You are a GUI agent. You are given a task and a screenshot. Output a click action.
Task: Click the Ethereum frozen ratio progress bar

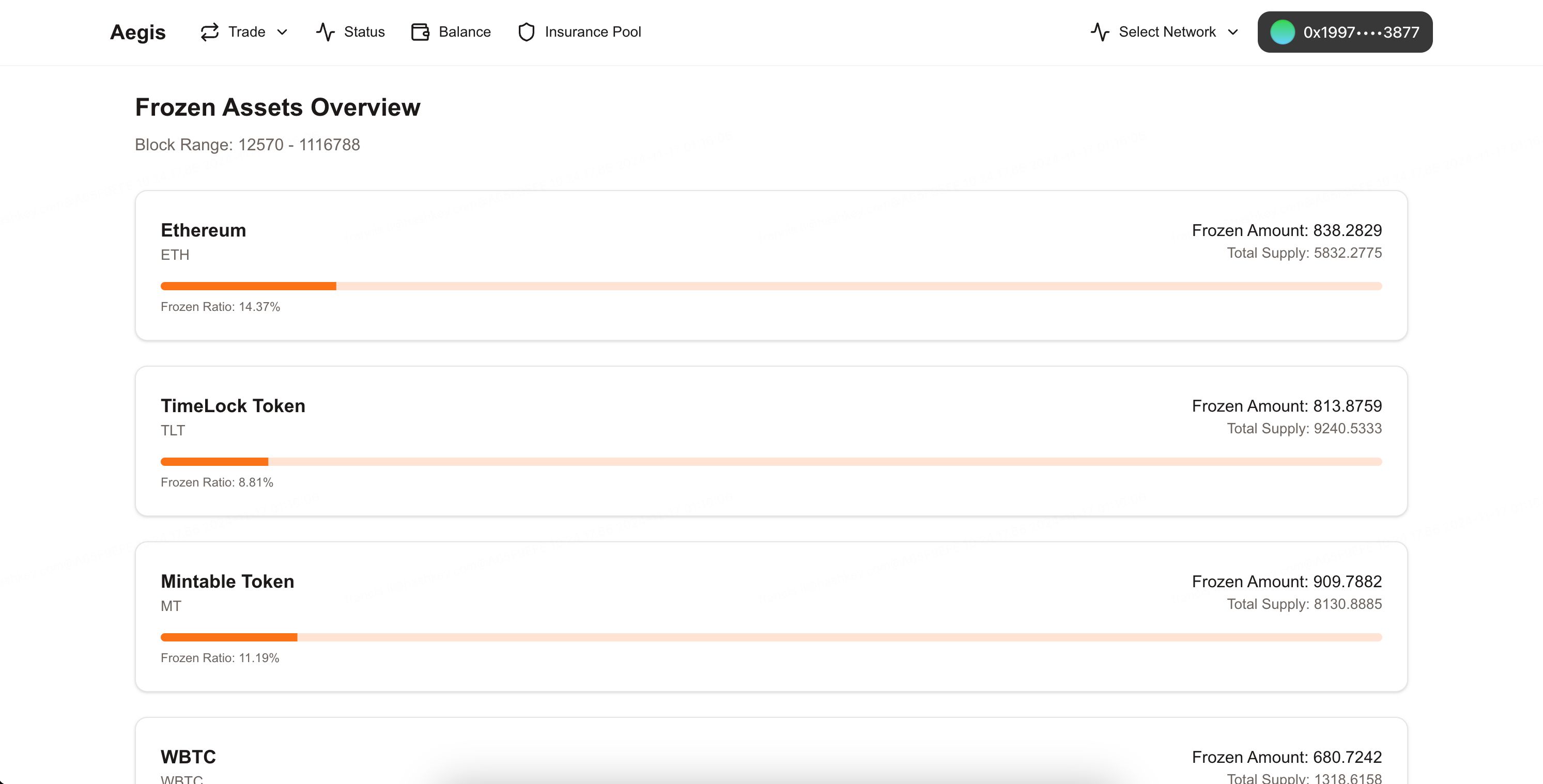[771, 285]
